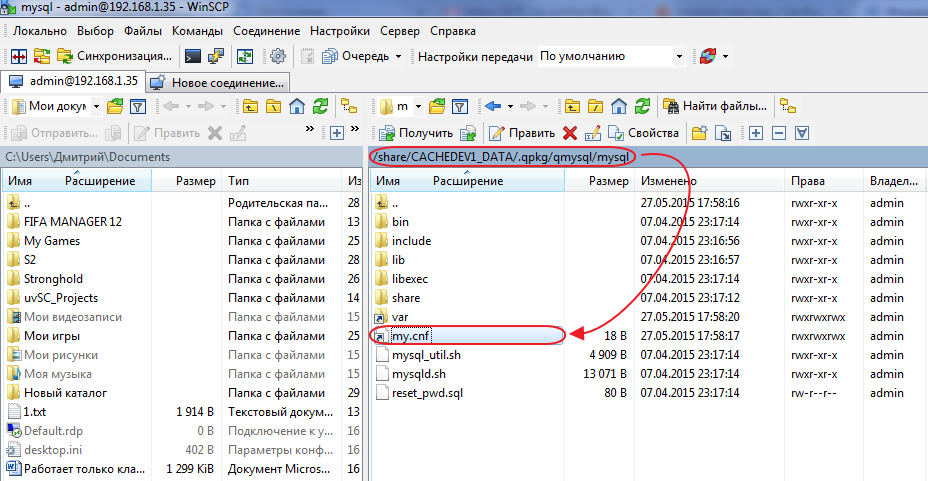Switch to admin@192.168.1.35 session tab

coord(73,81)
